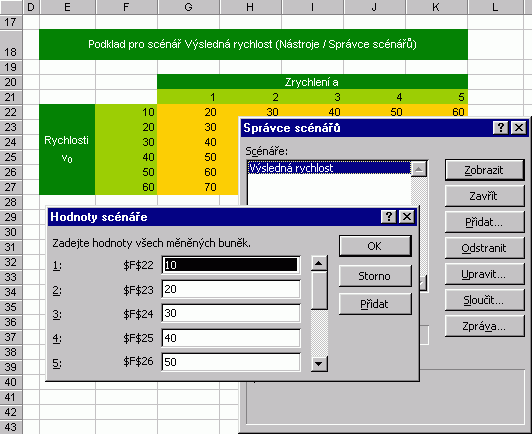532x434 pixels.
Task: Open the Zpráva... report button
Action: (484, 326)
